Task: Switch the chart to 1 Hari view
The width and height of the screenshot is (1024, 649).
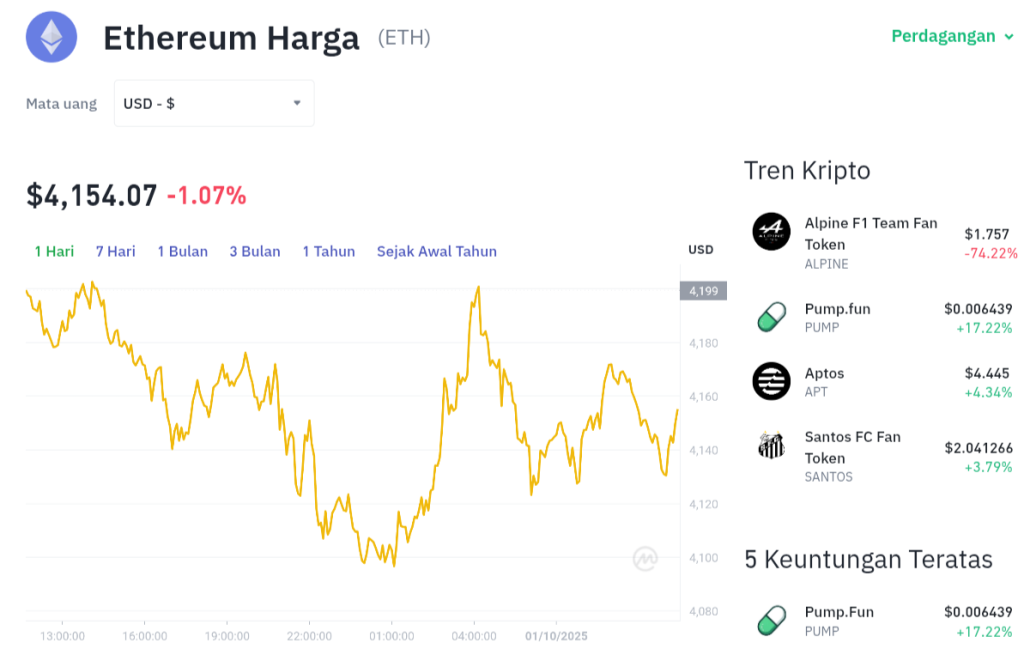Action: 54,251
